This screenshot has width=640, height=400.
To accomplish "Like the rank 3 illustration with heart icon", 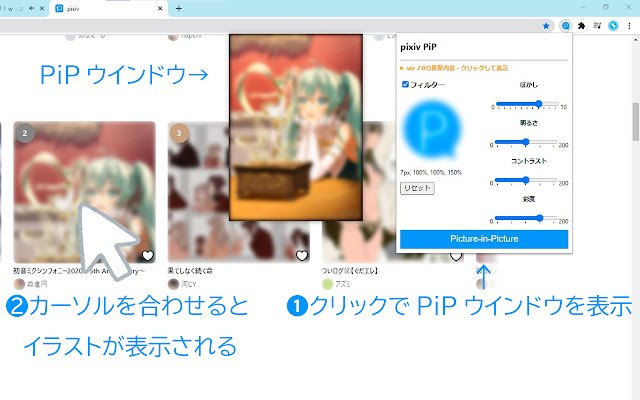I will point(302,256).
